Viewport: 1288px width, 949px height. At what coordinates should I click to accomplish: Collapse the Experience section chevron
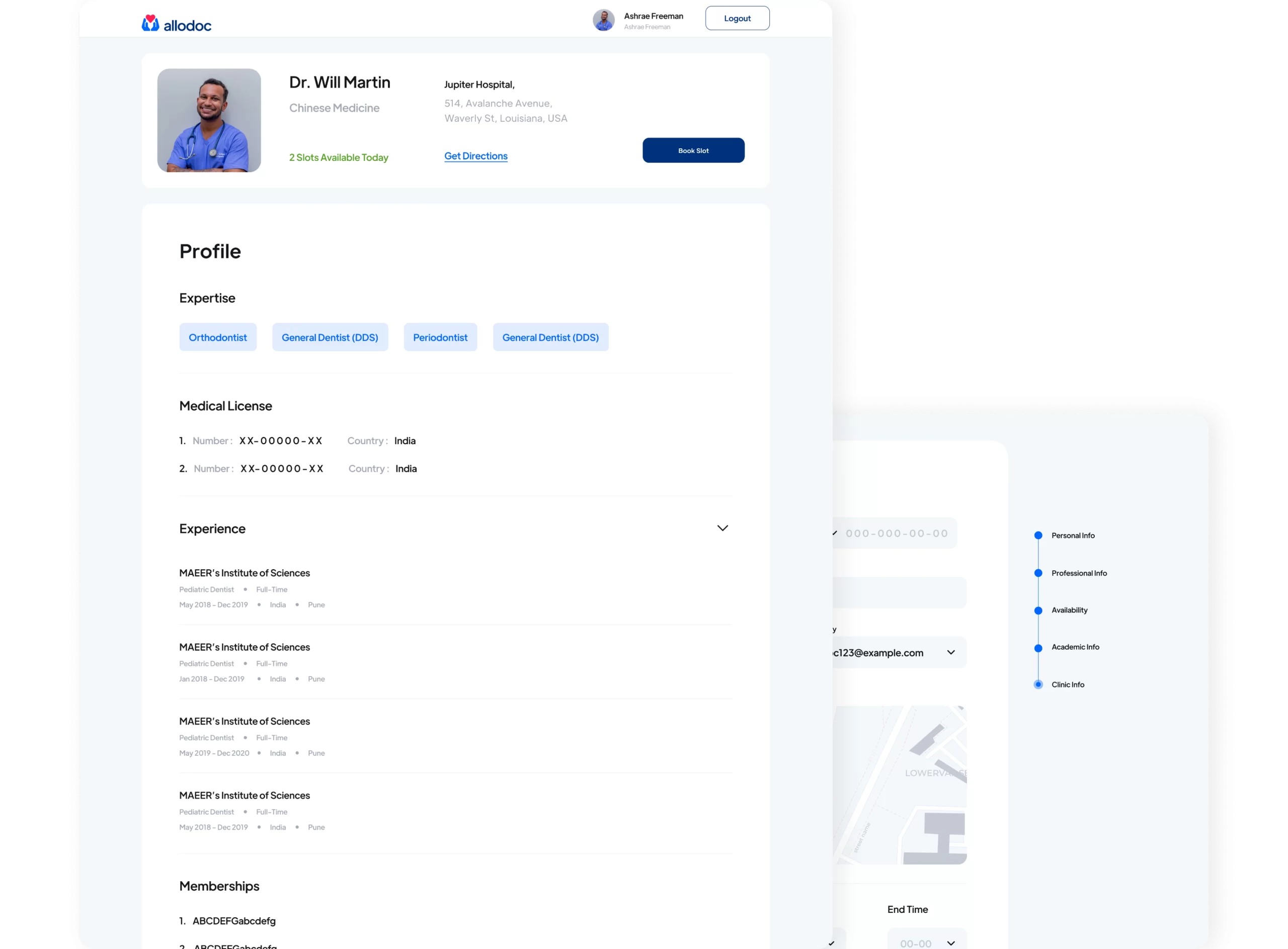click(x=722, y=528)
